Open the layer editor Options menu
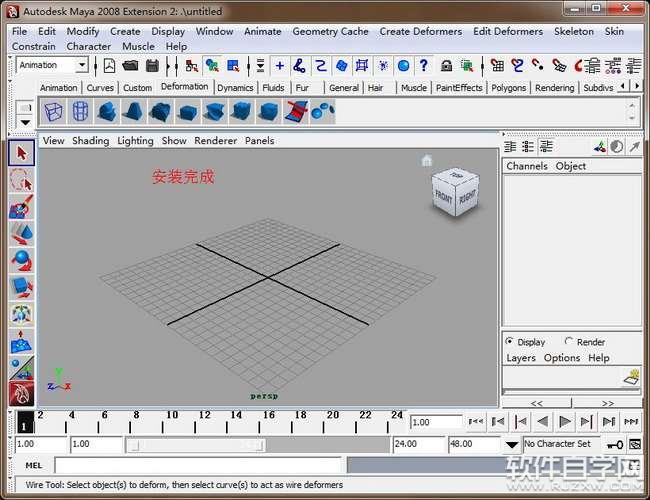 click(562, 358)
